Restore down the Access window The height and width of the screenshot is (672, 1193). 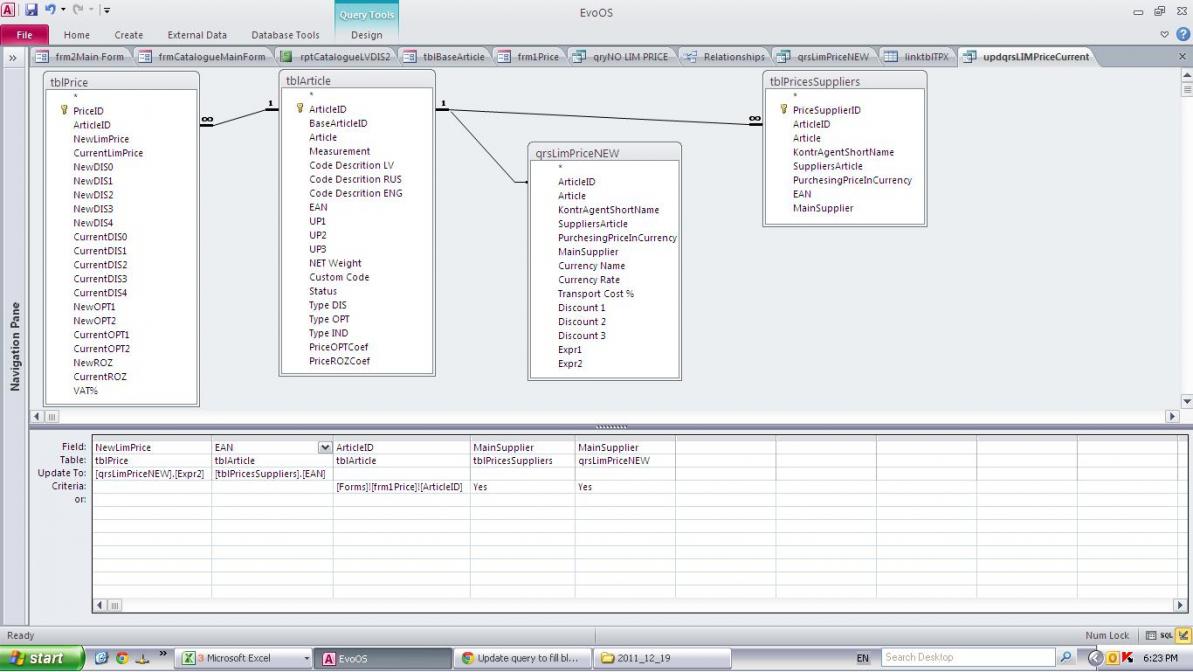tap(1160, 11)
